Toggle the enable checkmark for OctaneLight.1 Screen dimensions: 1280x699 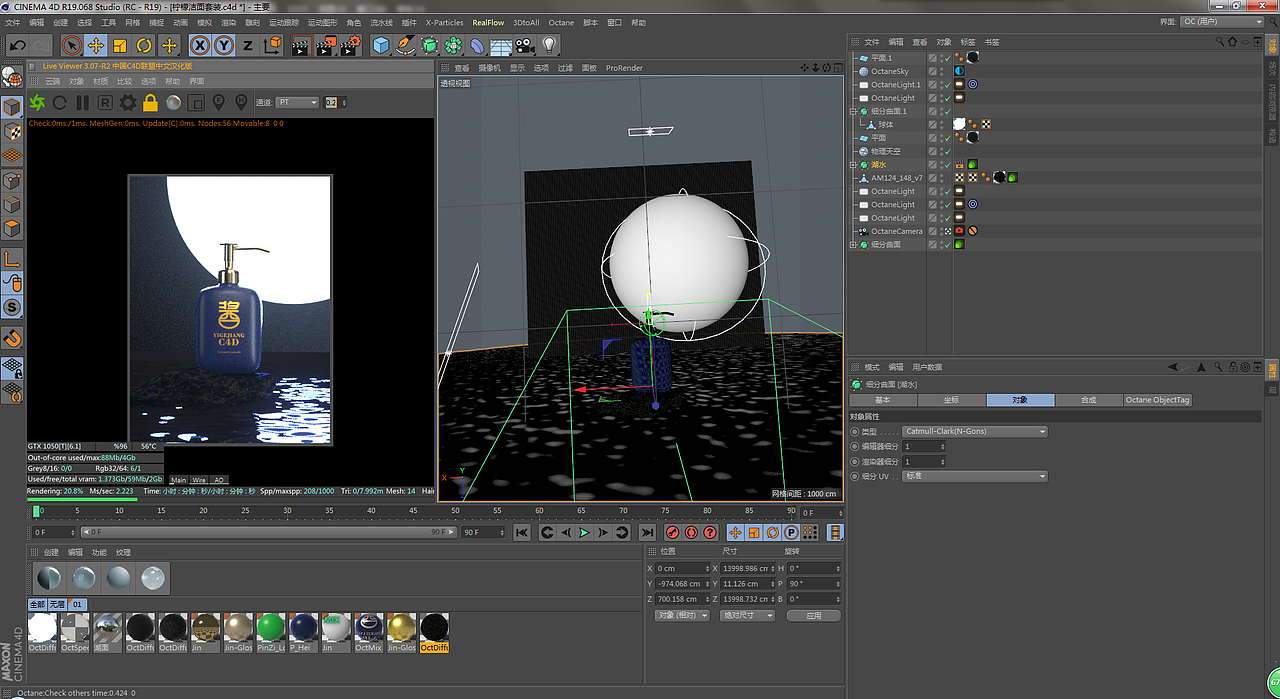point(947,84)
